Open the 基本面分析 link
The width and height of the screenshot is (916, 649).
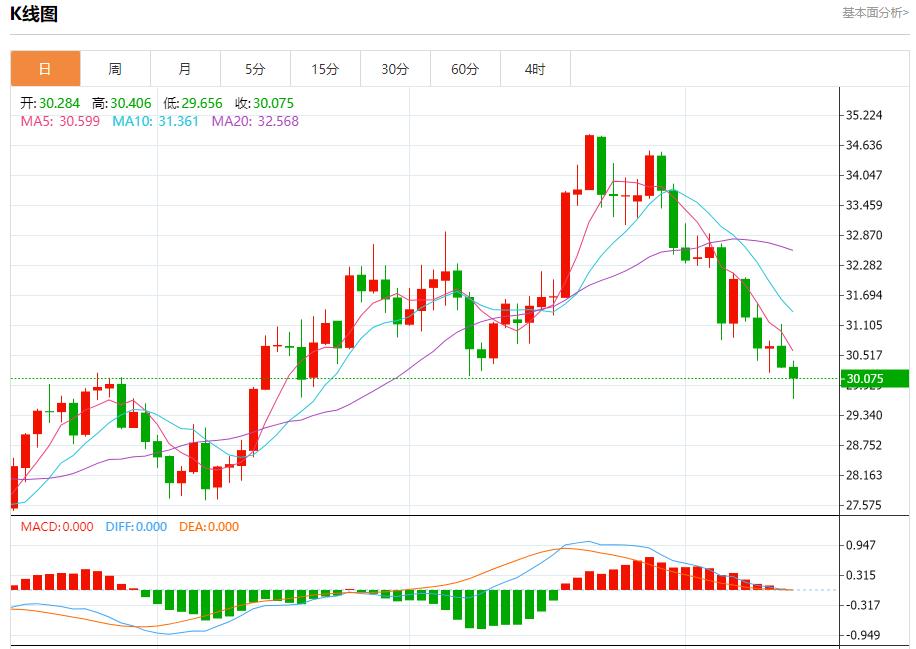pos(875,12)
